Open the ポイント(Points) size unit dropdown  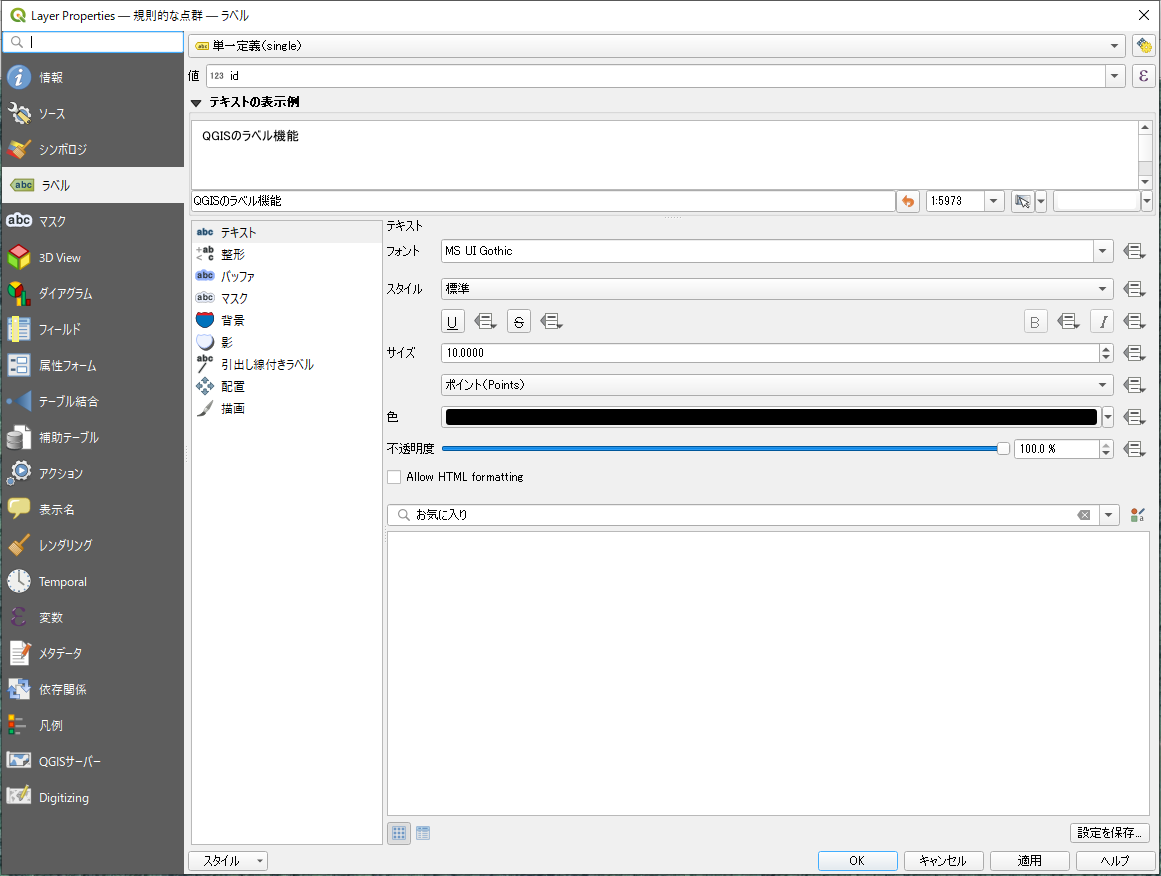777,385
